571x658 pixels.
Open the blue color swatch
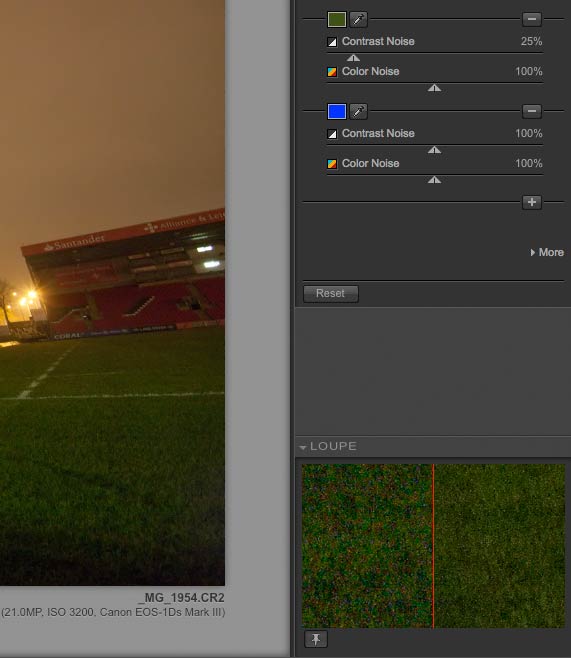point(336,111)
